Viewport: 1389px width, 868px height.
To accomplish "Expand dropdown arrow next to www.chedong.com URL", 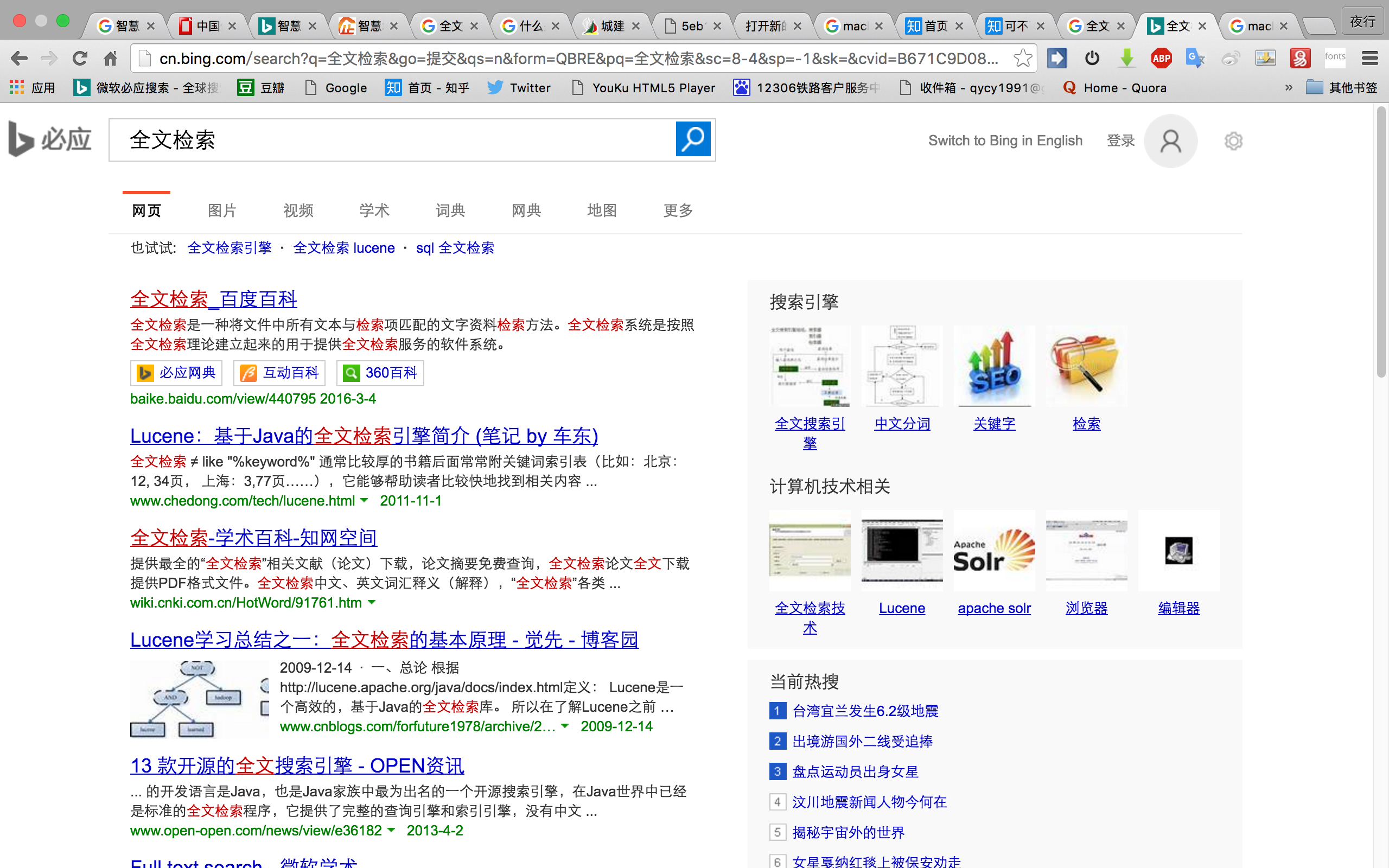I will tap(364, 501).
